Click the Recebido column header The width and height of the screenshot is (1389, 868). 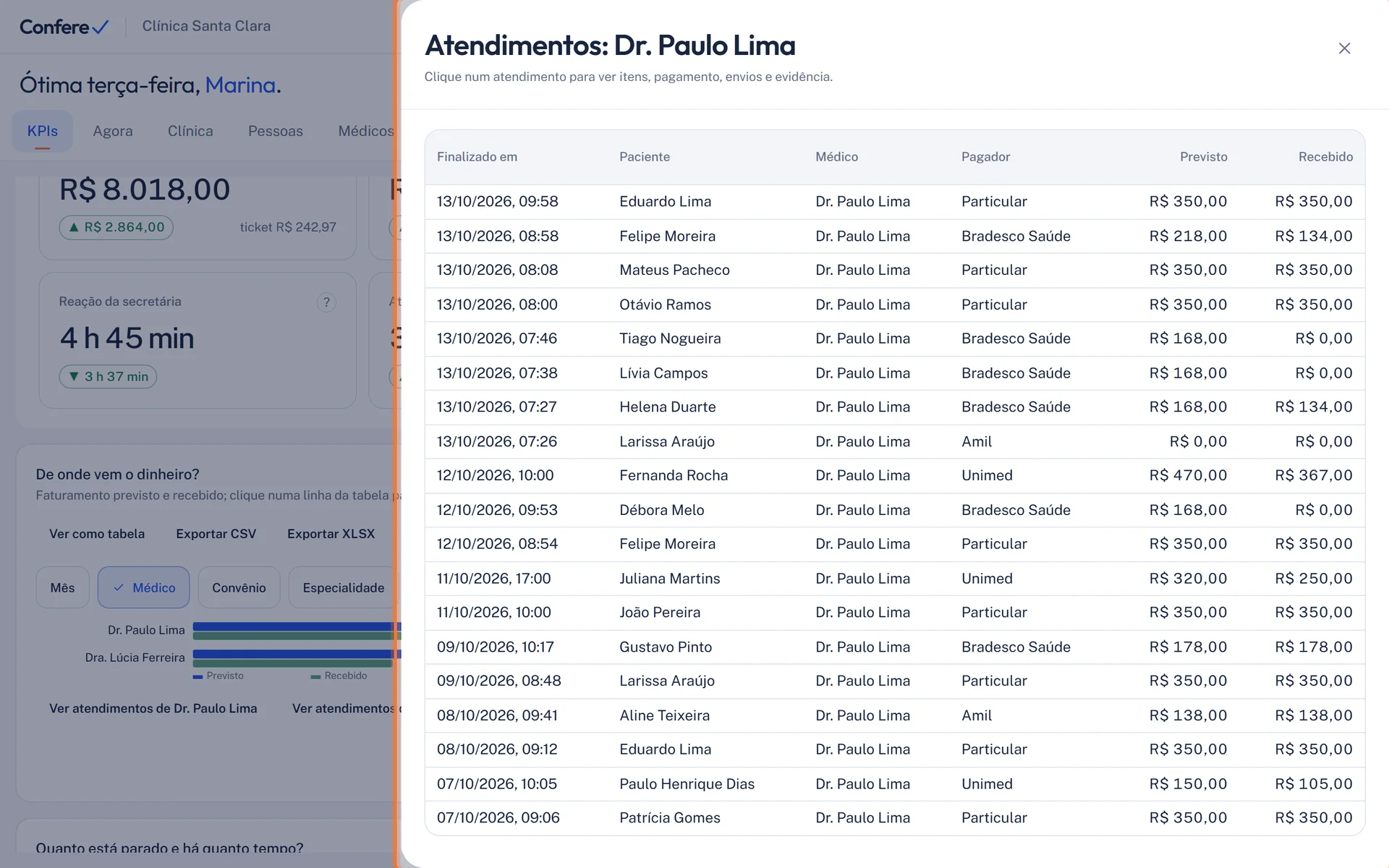point(1325,157)
